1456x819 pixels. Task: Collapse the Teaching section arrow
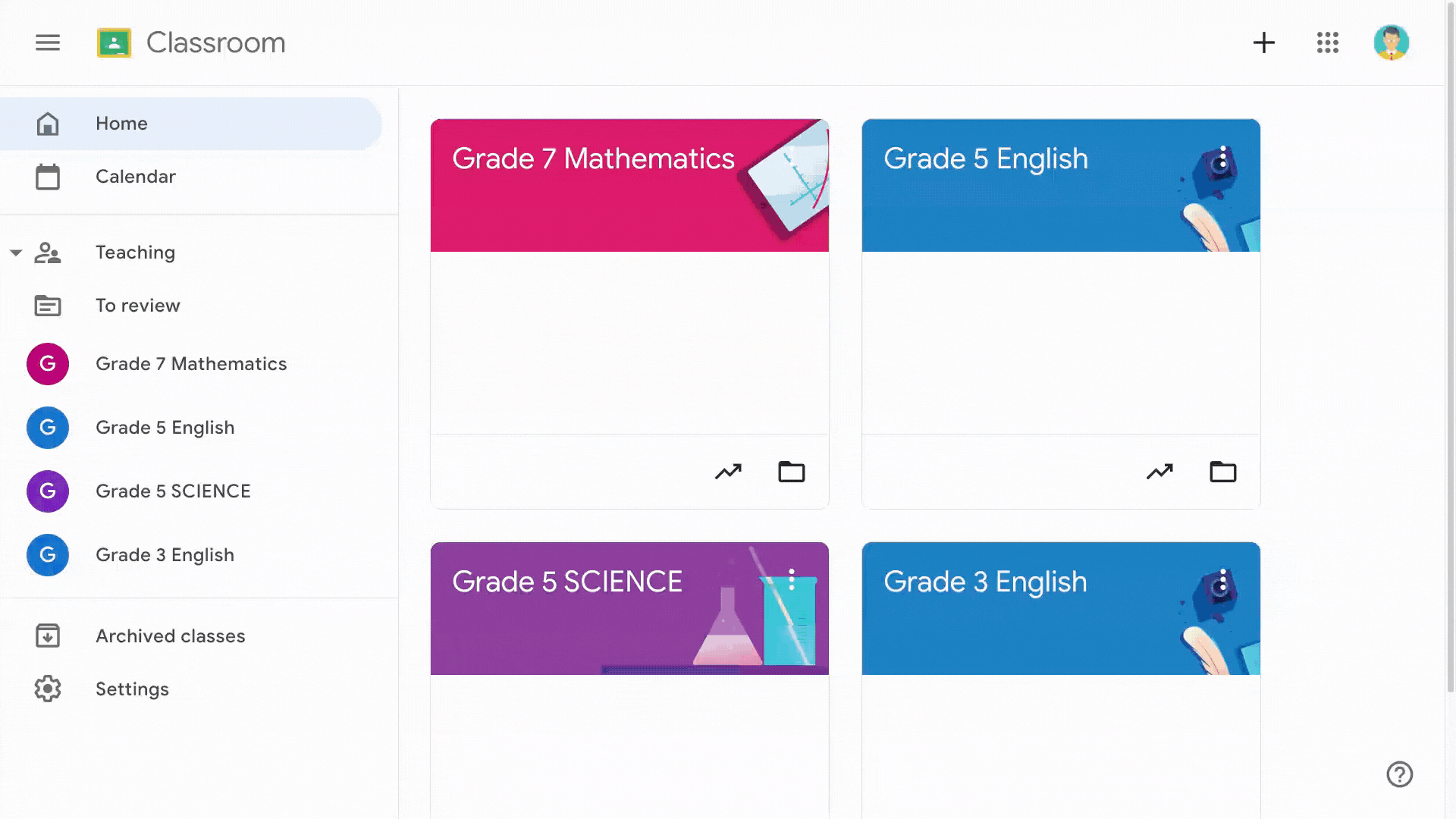16,253
